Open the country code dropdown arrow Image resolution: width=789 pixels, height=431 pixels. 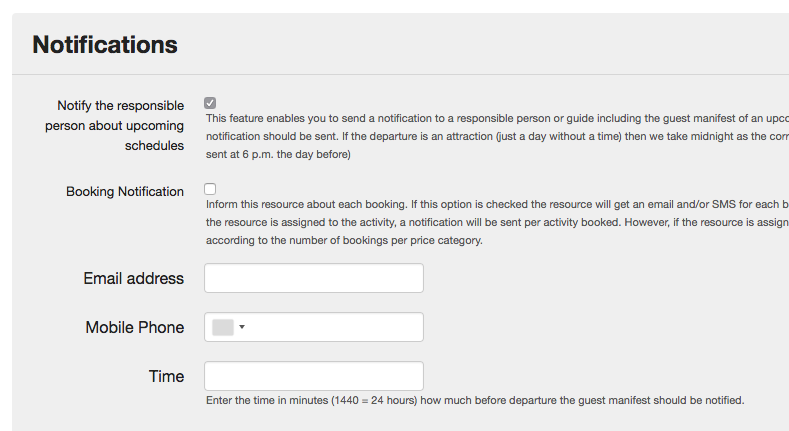tap(242, 327)
